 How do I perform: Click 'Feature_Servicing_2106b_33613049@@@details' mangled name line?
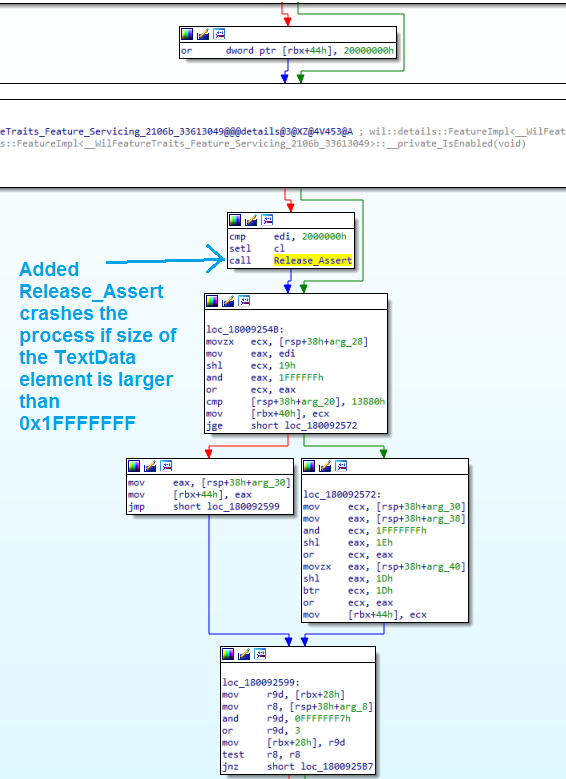tap(176, 132)
